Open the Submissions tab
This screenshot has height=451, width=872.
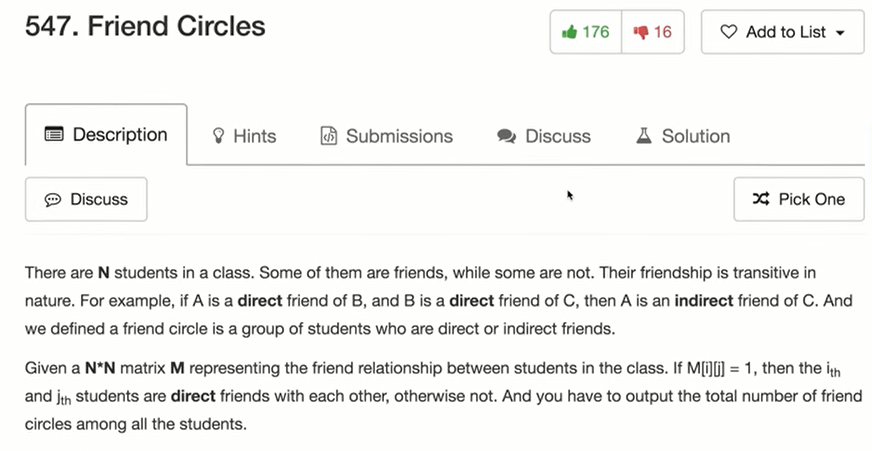point(386,136)
